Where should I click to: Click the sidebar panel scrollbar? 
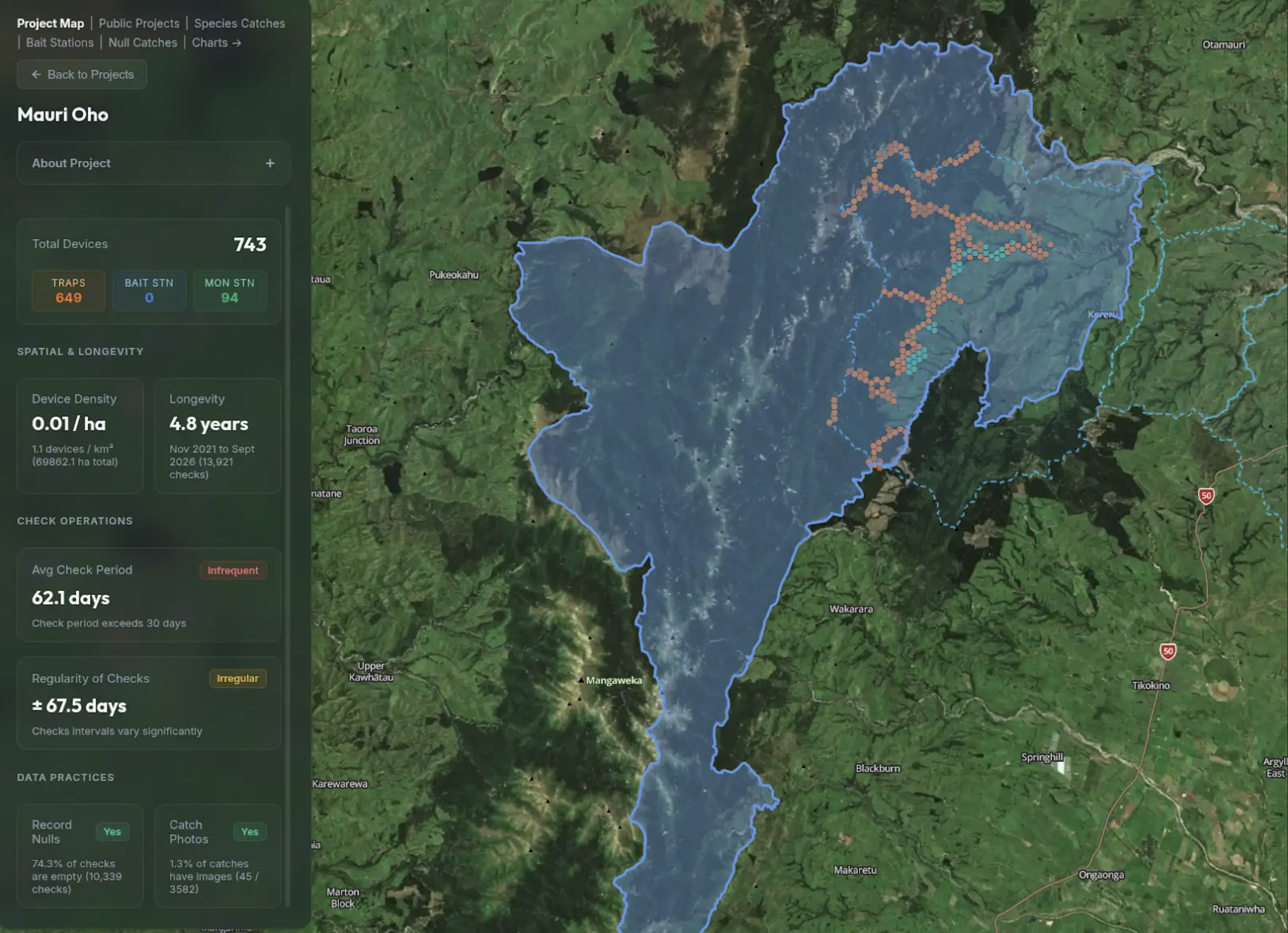point(288,556)
